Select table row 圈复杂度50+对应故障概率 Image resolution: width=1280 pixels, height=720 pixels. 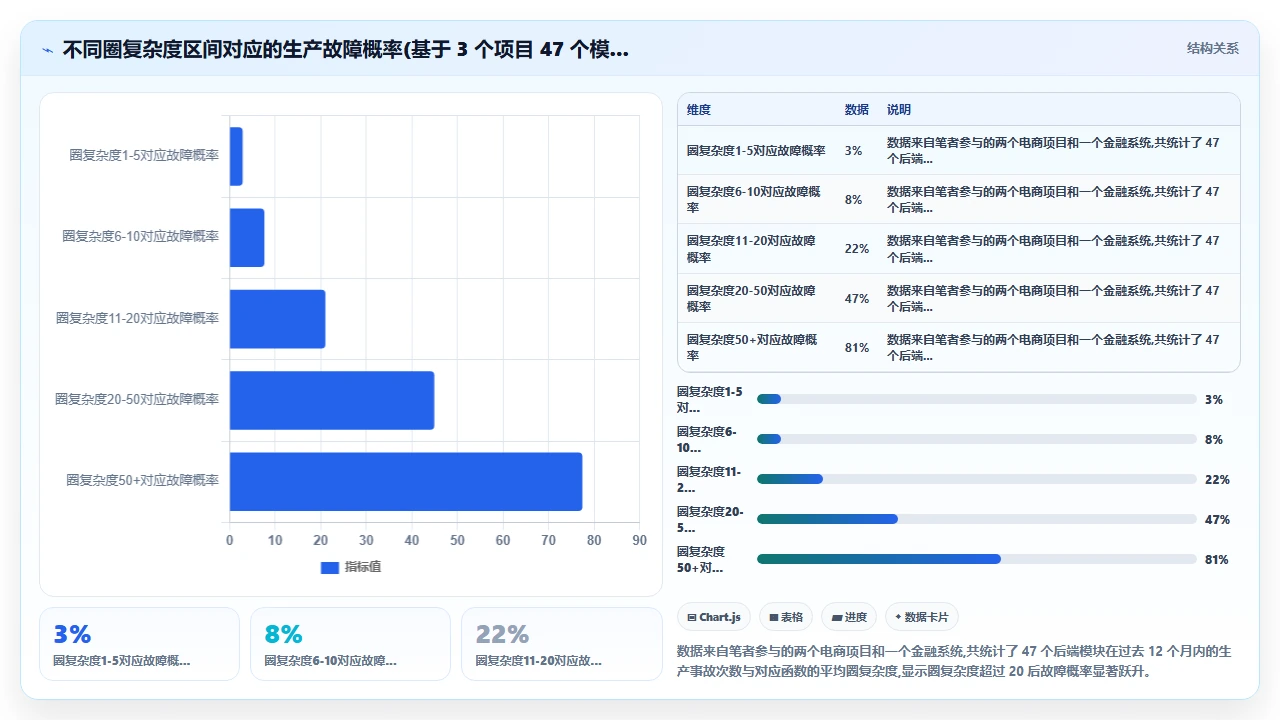click(x=959, y=347)
